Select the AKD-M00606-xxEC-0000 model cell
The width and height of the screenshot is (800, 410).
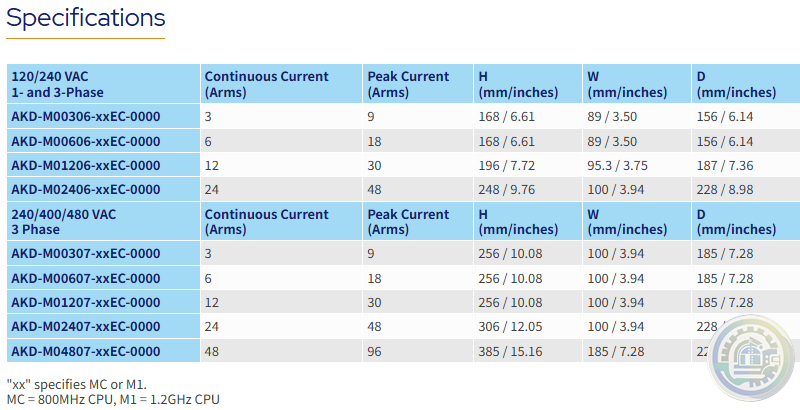point(85,141)
